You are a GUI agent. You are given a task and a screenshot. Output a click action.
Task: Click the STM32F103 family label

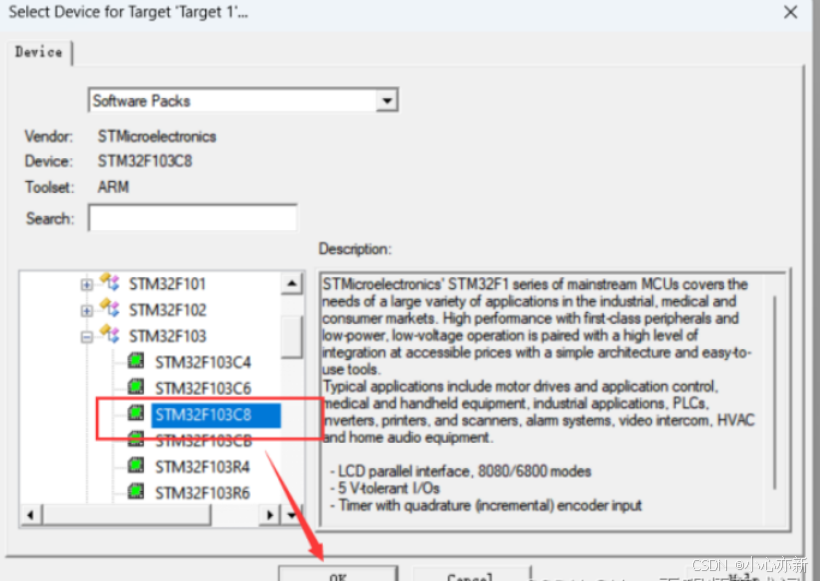tap(167, 336)
